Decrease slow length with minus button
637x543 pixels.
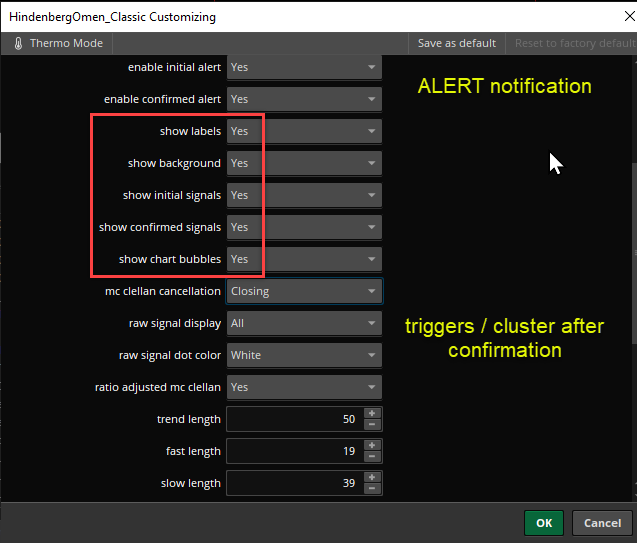point(372,489)
